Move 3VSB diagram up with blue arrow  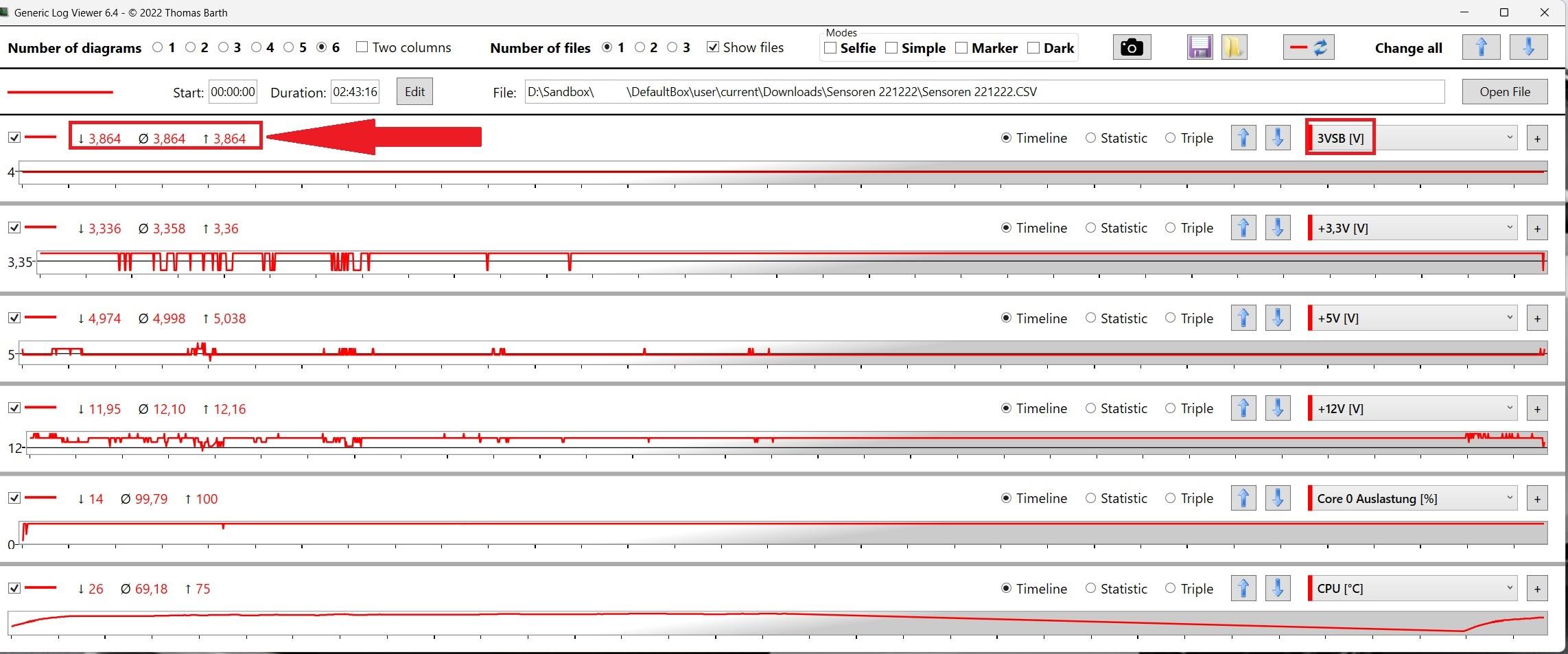[x=1243, y=138]
